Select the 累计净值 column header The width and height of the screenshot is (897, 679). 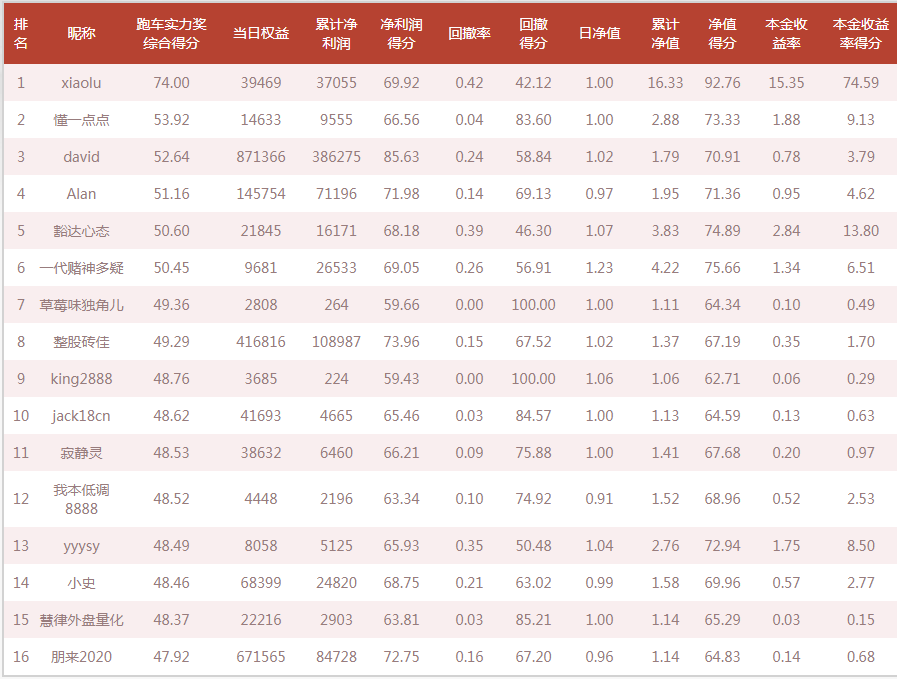point(665,34)
